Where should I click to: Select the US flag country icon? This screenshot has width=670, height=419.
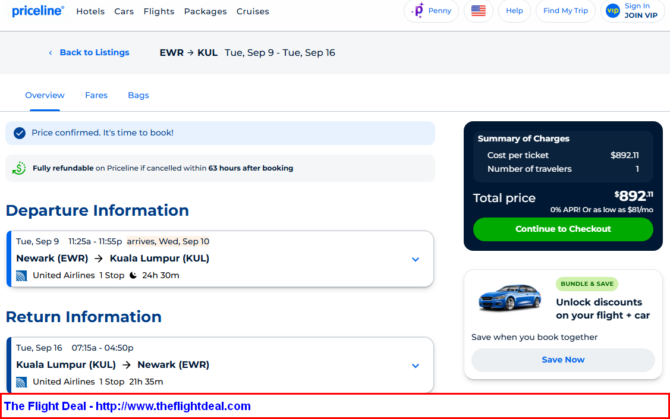(x=478, y=11)
